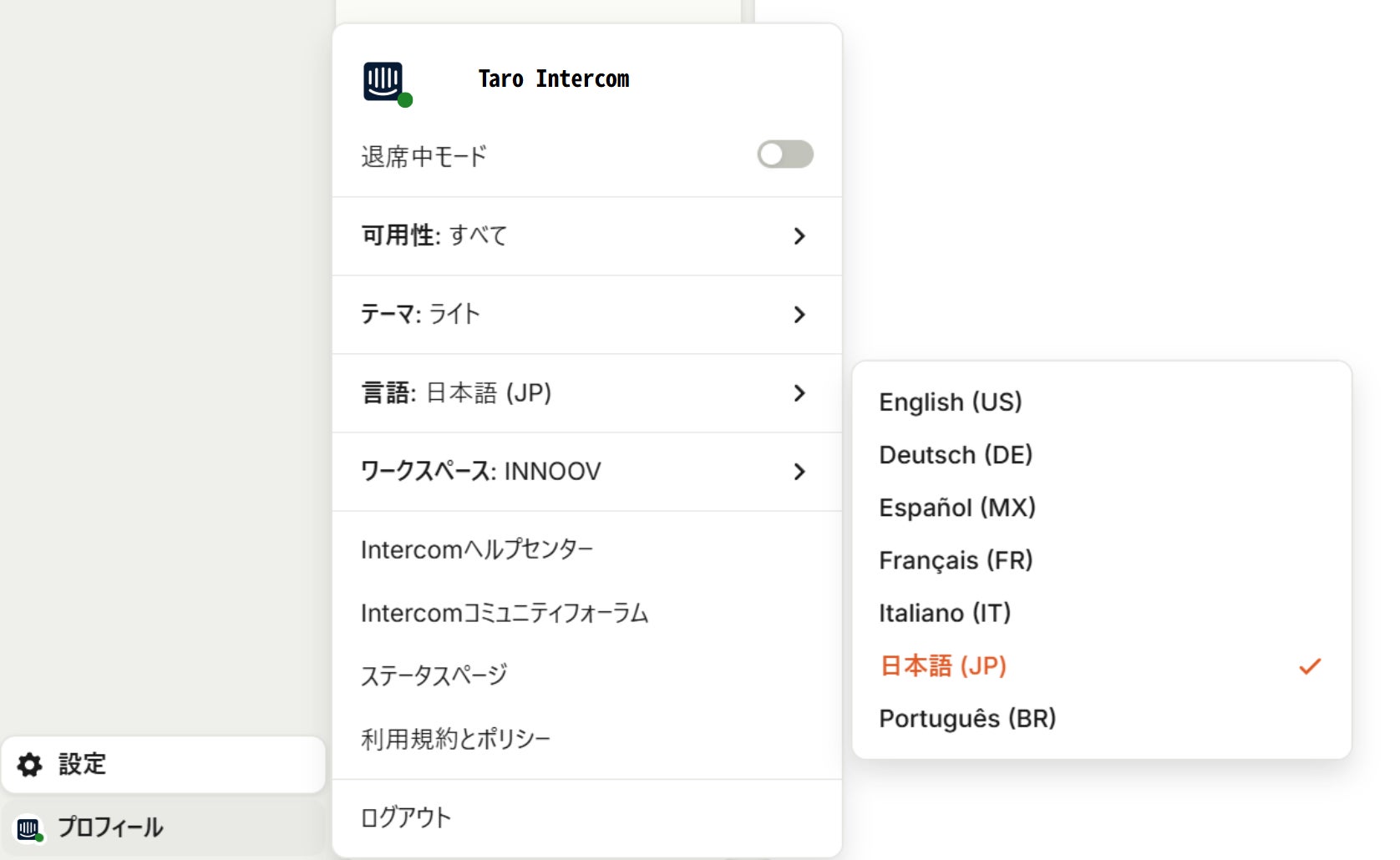This screenshot has height=860, width=1400.
Task: Click the checkmark beside 日本語 (JP)
Action: click(1310, 666)
